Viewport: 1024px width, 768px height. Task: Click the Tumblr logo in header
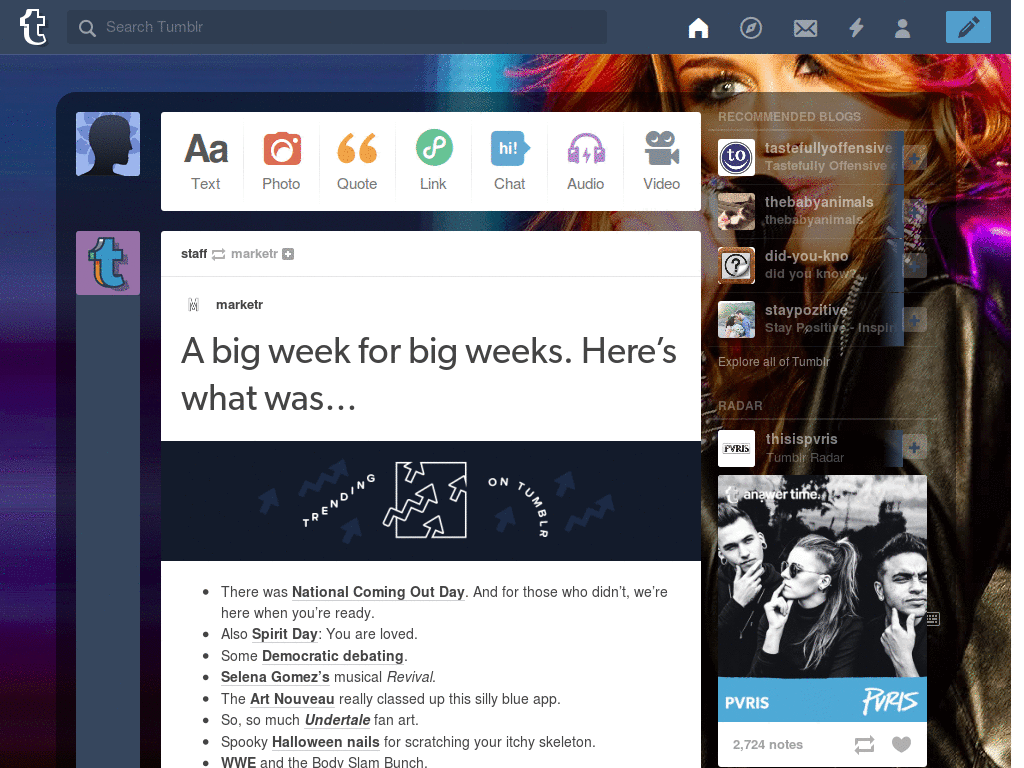tap(33, 27)
